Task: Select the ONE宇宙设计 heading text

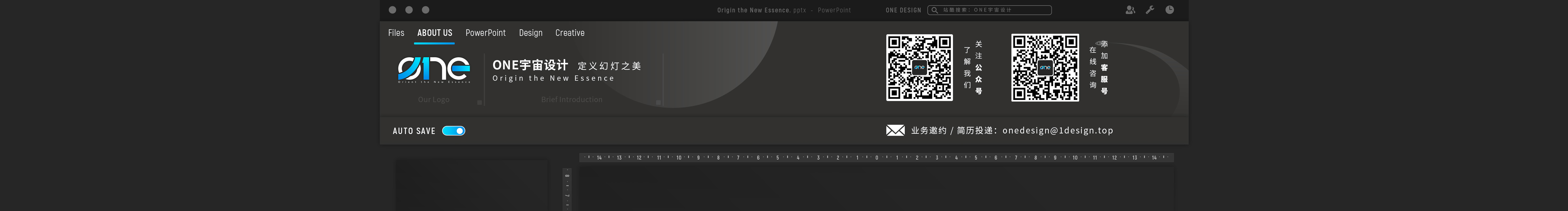Action: tap(530, 65)
